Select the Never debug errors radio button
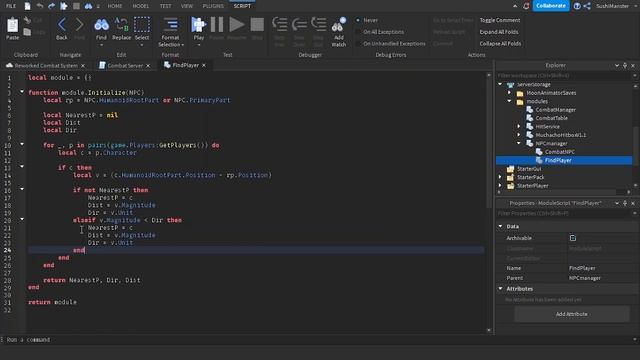Image resolution: width=640 pixels, height=360 pixels. coord(358,20)
